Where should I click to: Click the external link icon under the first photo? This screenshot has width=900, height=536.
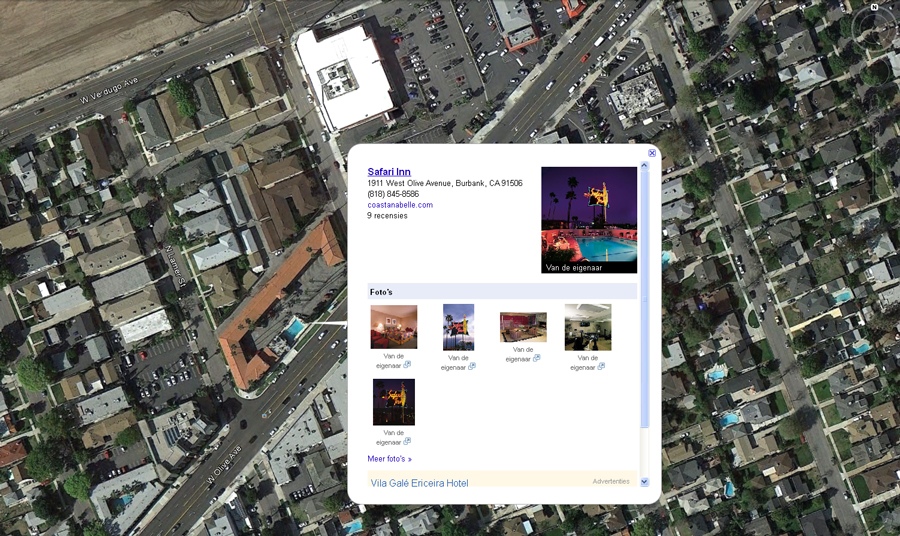click(x=407, y=366)
